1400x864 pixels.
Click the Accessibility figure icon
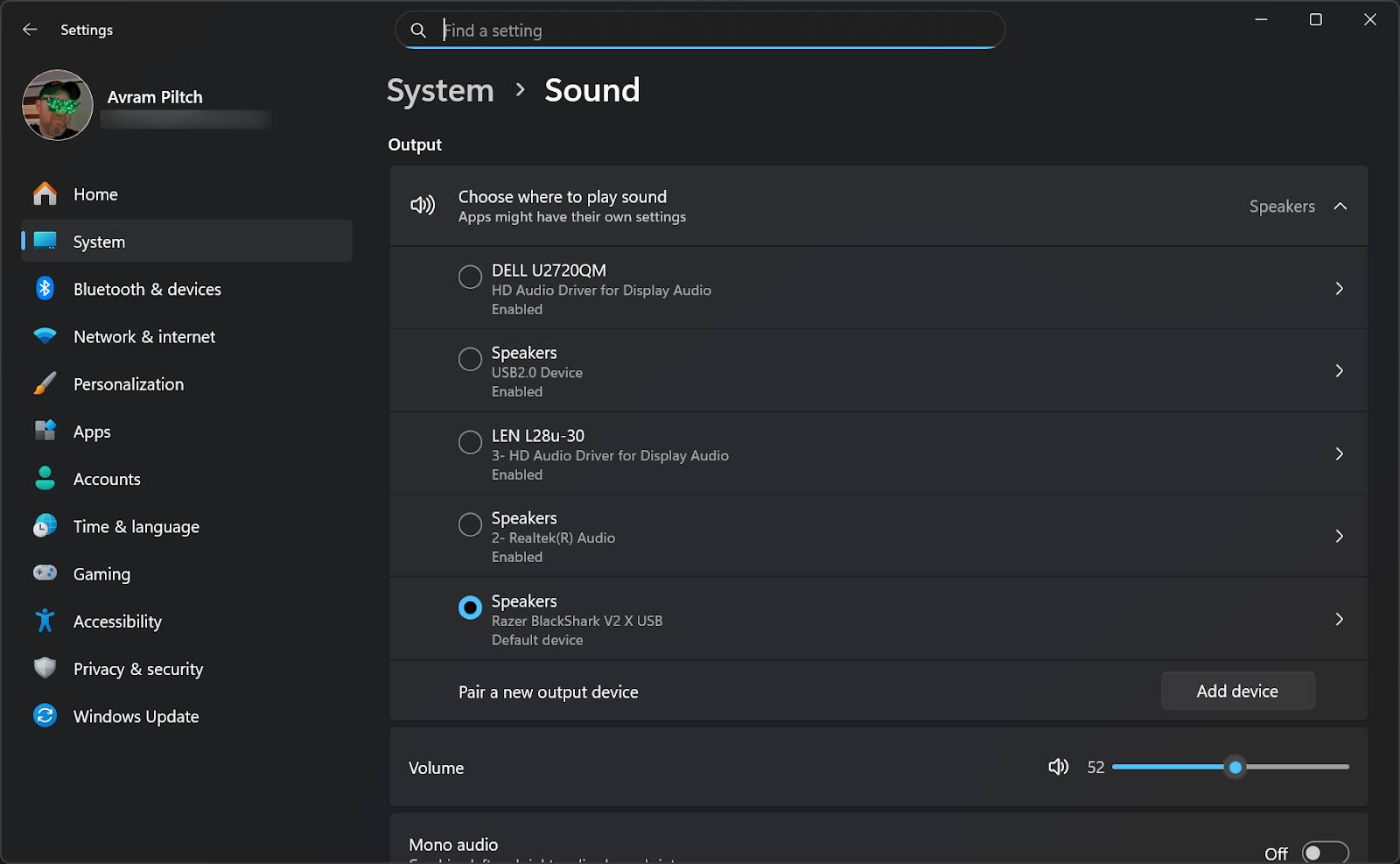45,621
